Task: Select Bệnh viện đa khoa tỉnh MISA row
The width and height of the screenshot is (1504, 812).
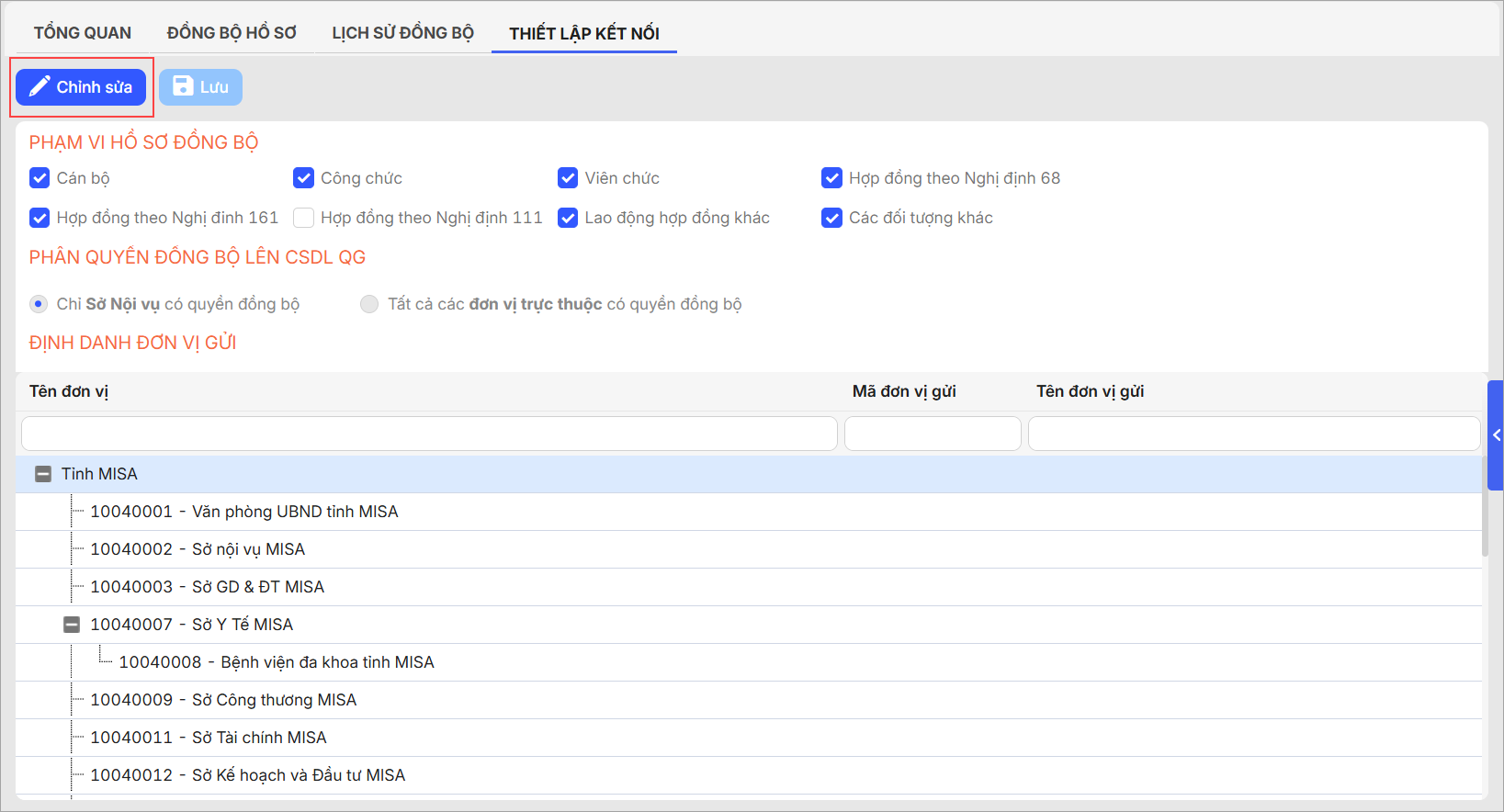Action: click(327, 662)
